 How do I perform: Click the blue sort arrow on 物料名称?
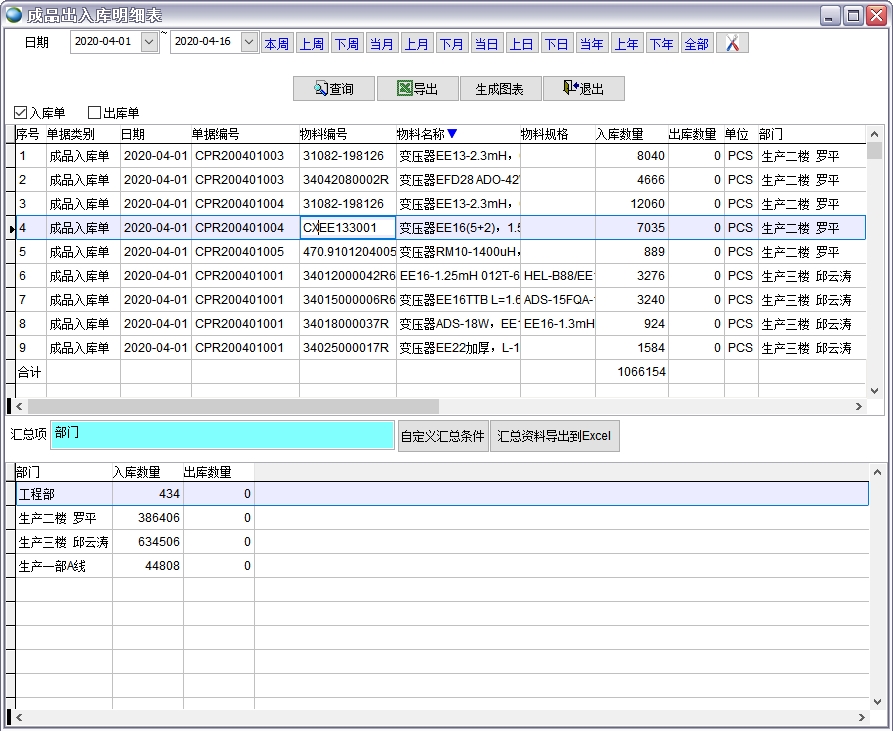pyautogui.click(x=452, y=134)
